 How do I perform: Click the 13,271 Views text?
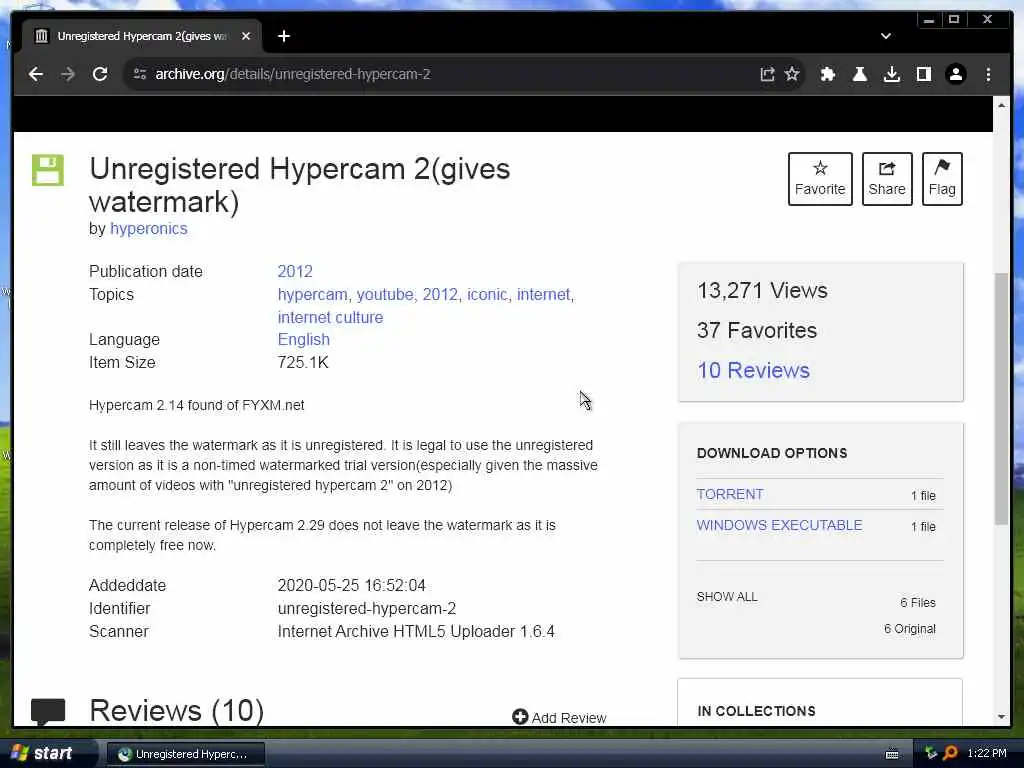pyautogui.click(x=762, y=291)
